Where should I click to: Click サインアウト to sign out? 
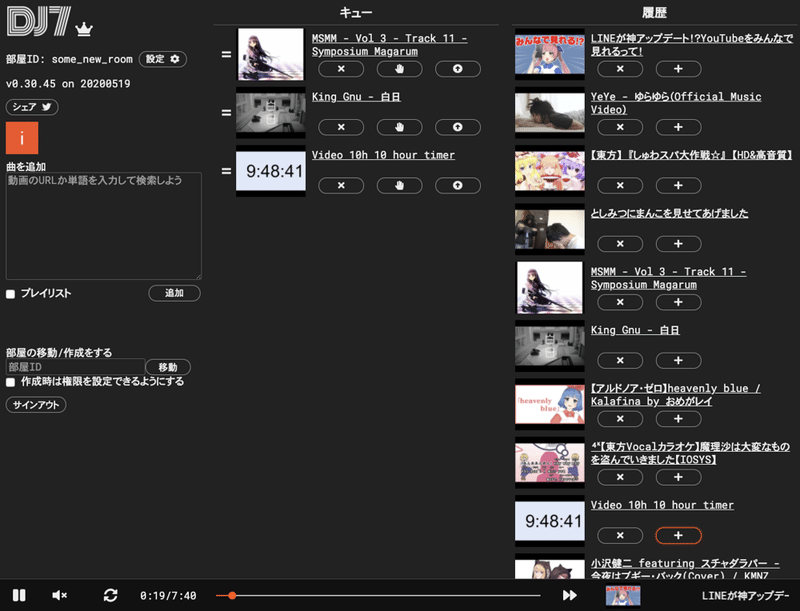[36, 404]
